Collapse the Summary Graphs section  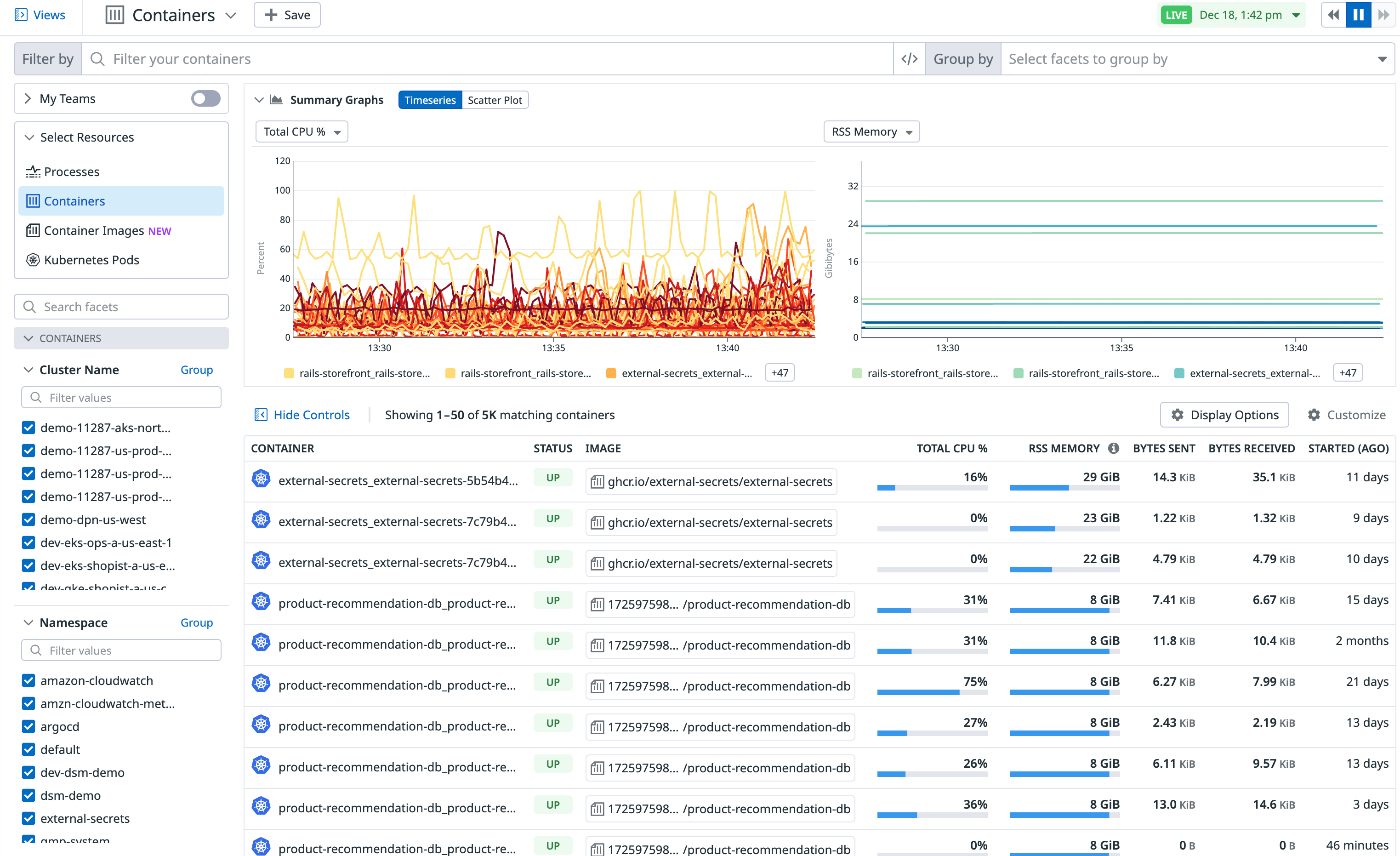(259, 100)
